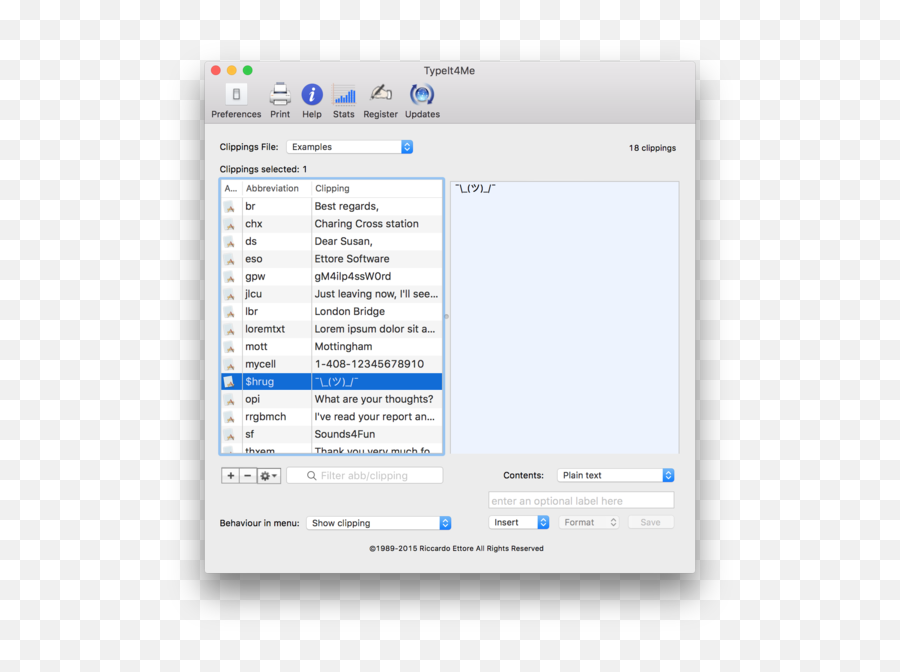Screen dimensions: 900x672
Task: Open the Format popup menu
Action: point(588,522)
